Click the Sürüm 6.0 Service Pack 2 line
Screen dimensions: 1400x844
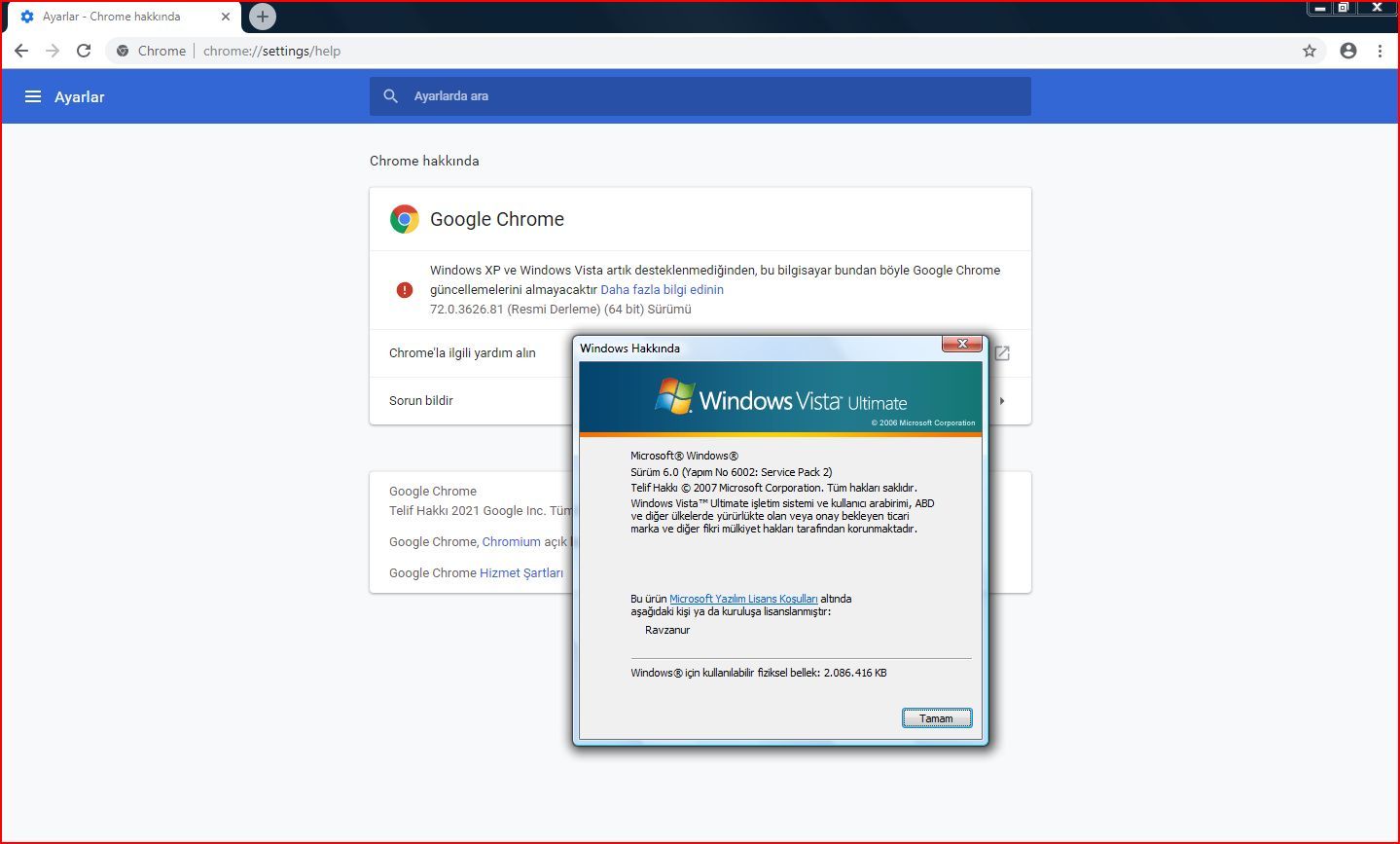[x=732, y=472]
